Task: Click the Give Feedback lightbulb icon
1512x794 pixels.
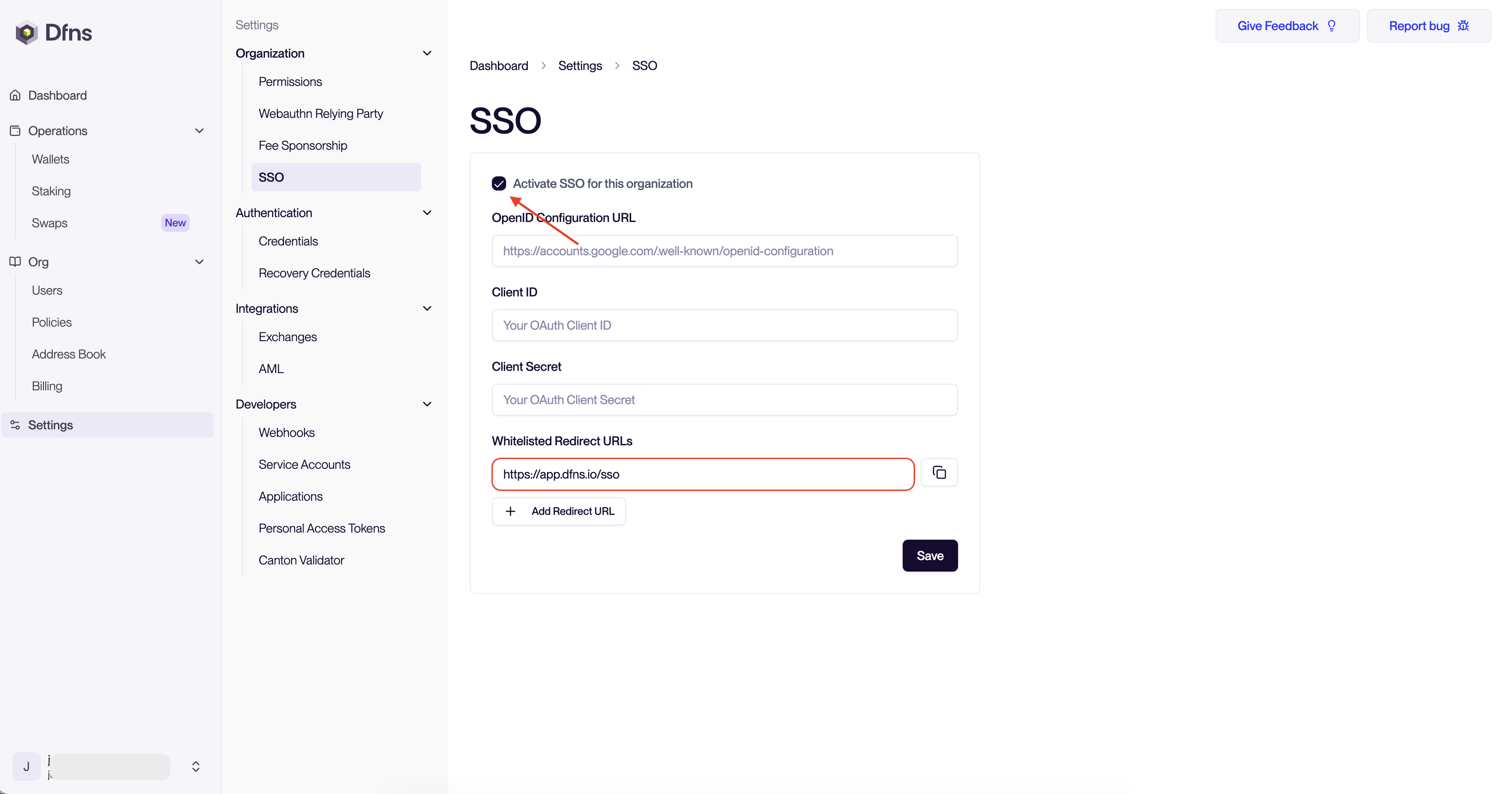Action: pyautogui.click(x=1332, y=26)
